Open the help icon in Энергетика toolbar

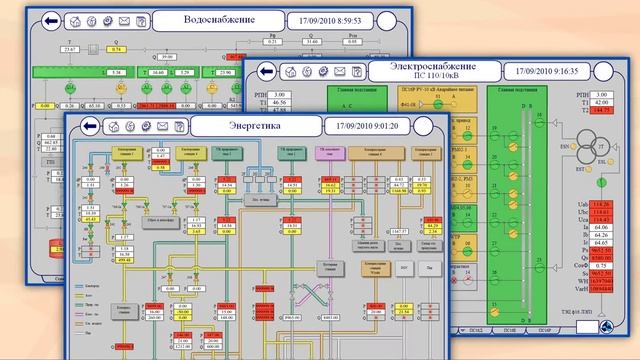(x=179, y=127)
